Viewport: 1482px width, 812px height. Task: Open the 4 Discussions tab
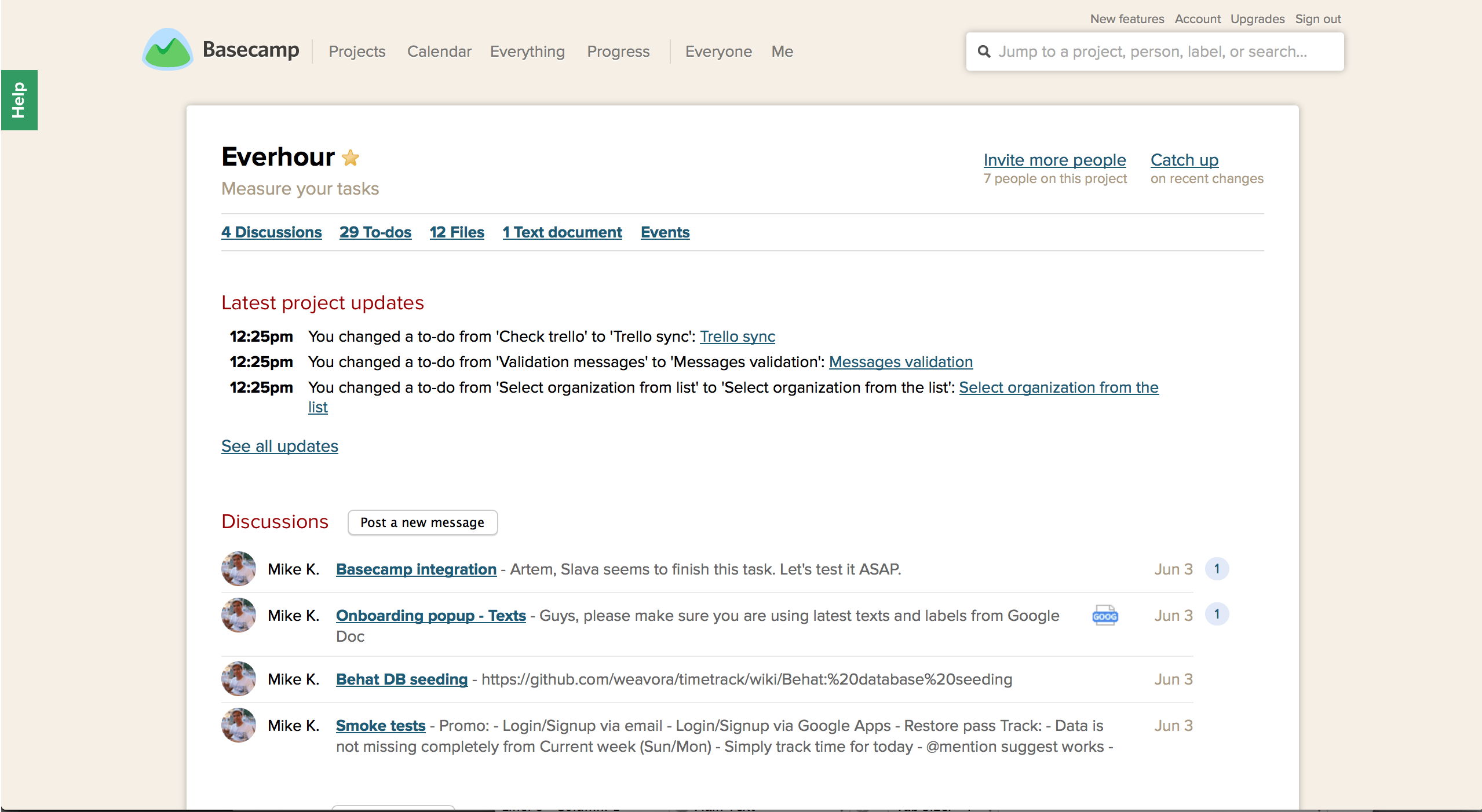[x=271, y=232]
